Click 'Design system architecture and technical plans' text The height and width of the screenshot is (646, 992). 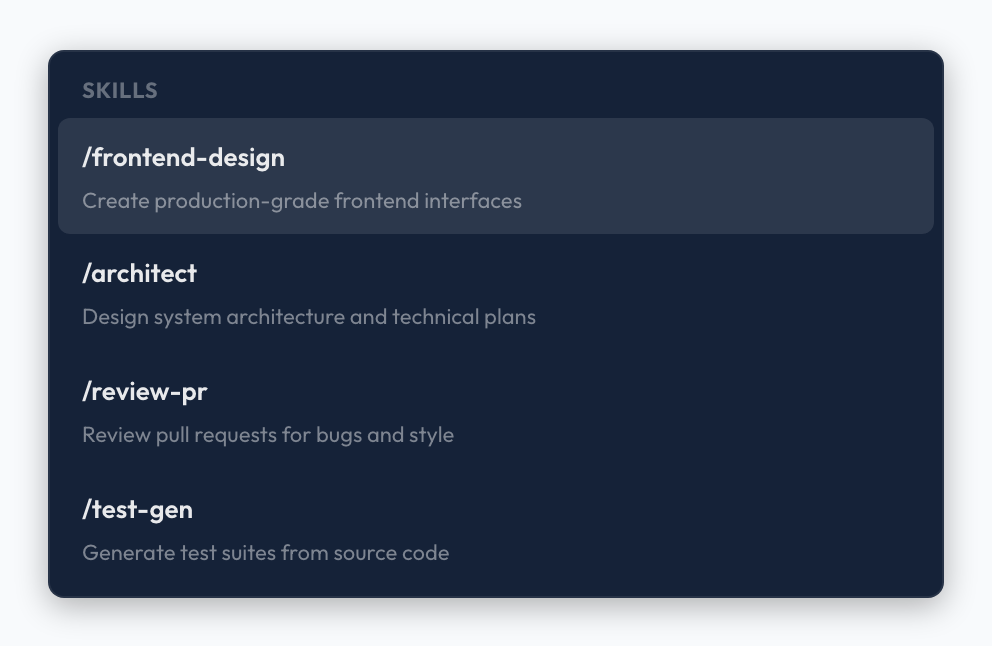308,317
